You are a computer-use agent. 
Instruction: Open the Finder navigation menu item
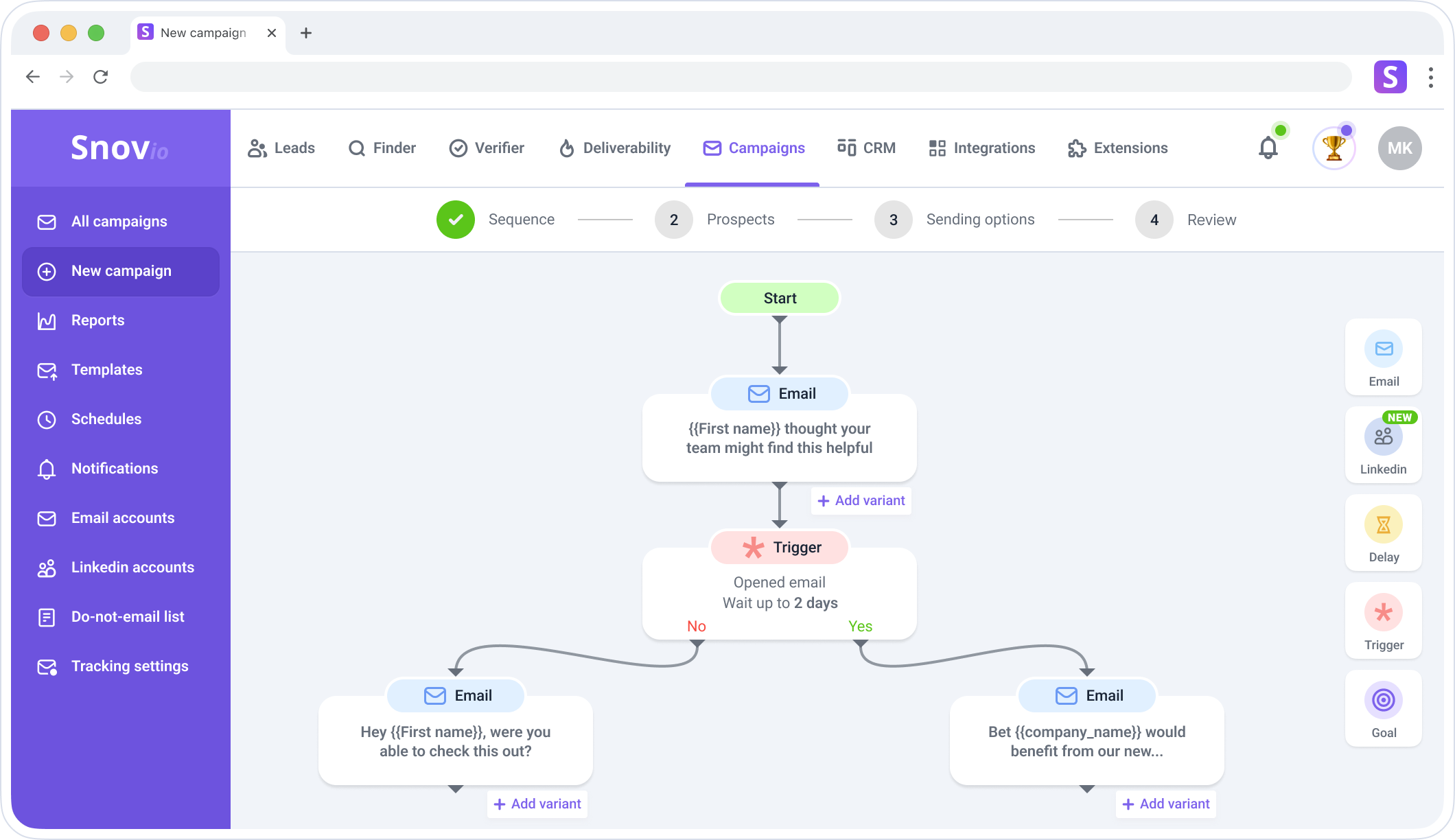pos(382,148)
